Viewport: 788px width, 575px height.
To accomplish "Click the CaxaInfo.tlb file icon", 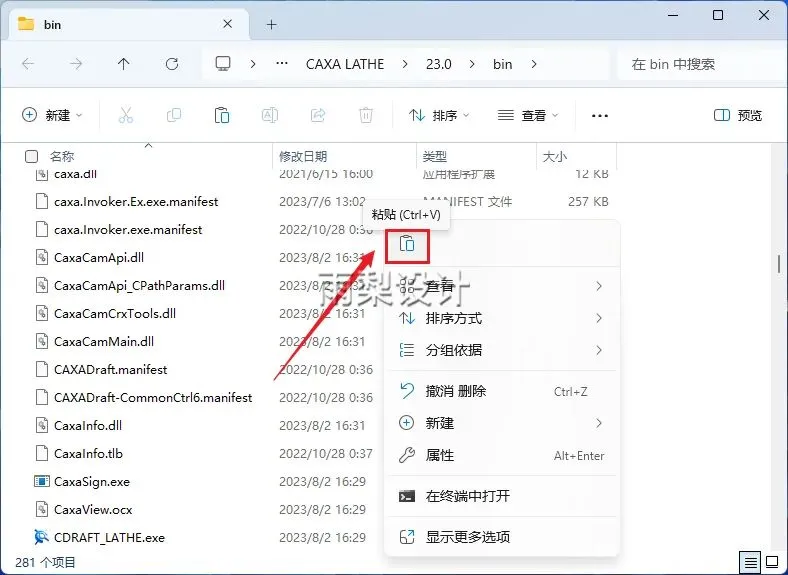I will pyautogui.click(x=42, y=453).
